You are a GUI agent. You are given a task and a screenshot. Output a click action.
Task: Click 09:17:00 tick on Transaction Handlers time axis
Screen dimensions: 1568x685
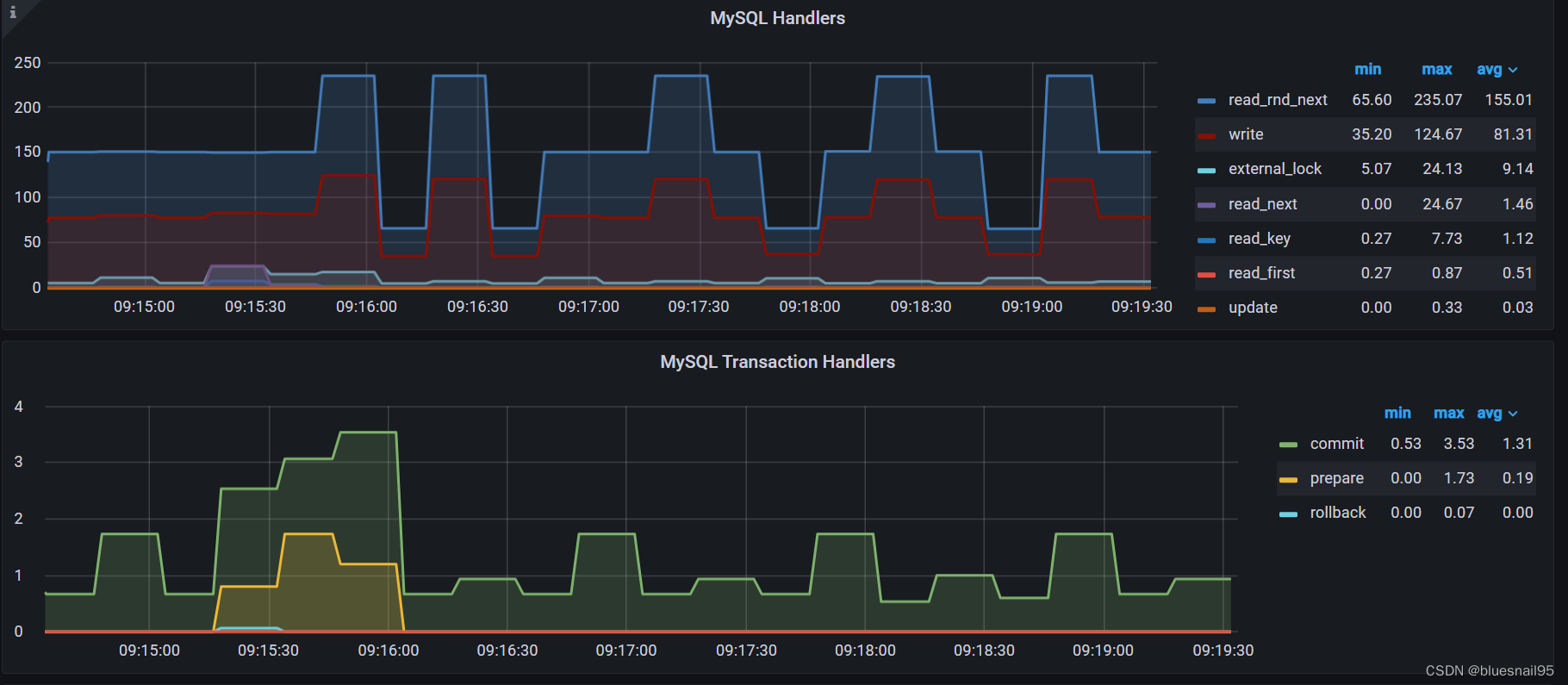tap(625, 651)
